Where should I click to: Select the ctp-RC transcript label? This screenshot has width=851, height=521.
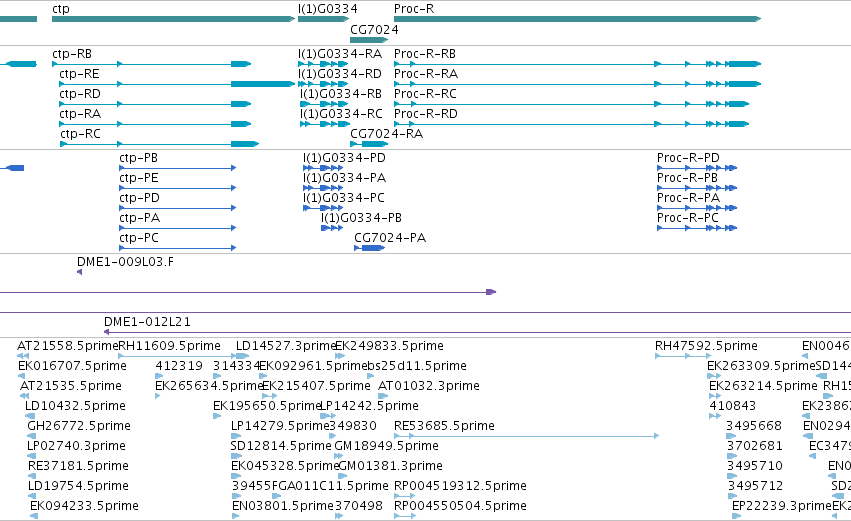[x=80, y=134]
